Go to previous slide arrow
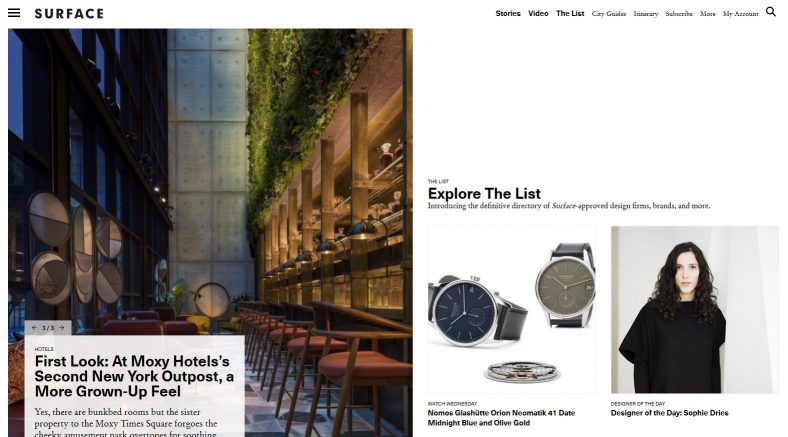The image size is (788, 437). coord(35,327)
